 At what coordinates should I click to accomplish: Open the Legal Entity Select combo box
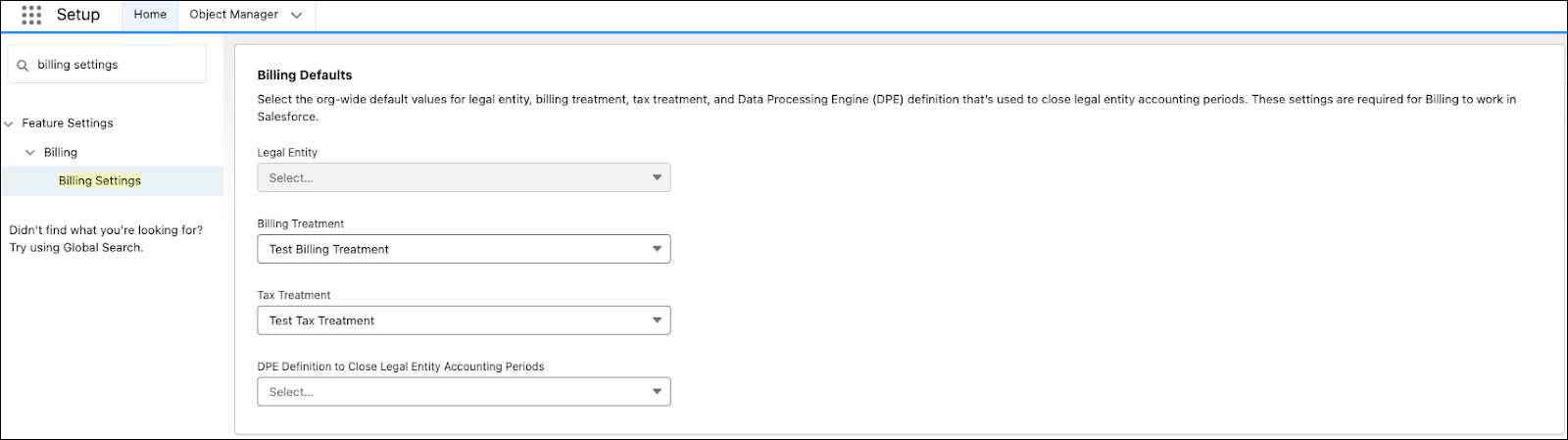tap(464, 177)
